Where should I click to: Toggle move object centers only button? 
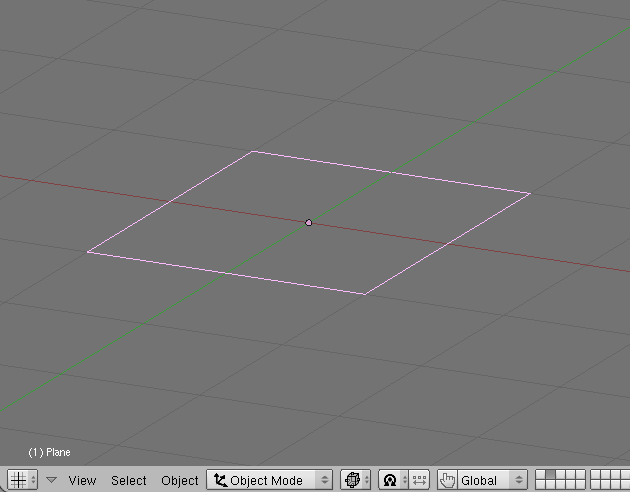pos(419,480)
